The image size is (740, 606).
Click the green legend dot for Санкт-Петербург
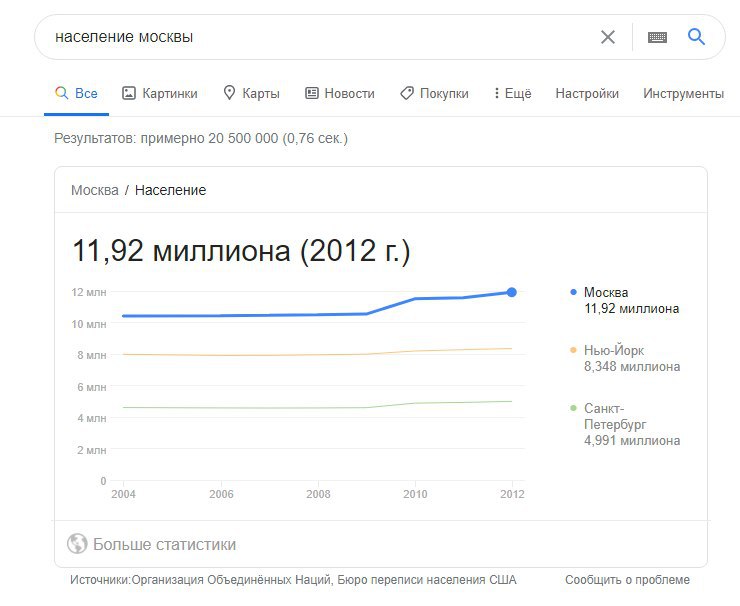[573, 408]
